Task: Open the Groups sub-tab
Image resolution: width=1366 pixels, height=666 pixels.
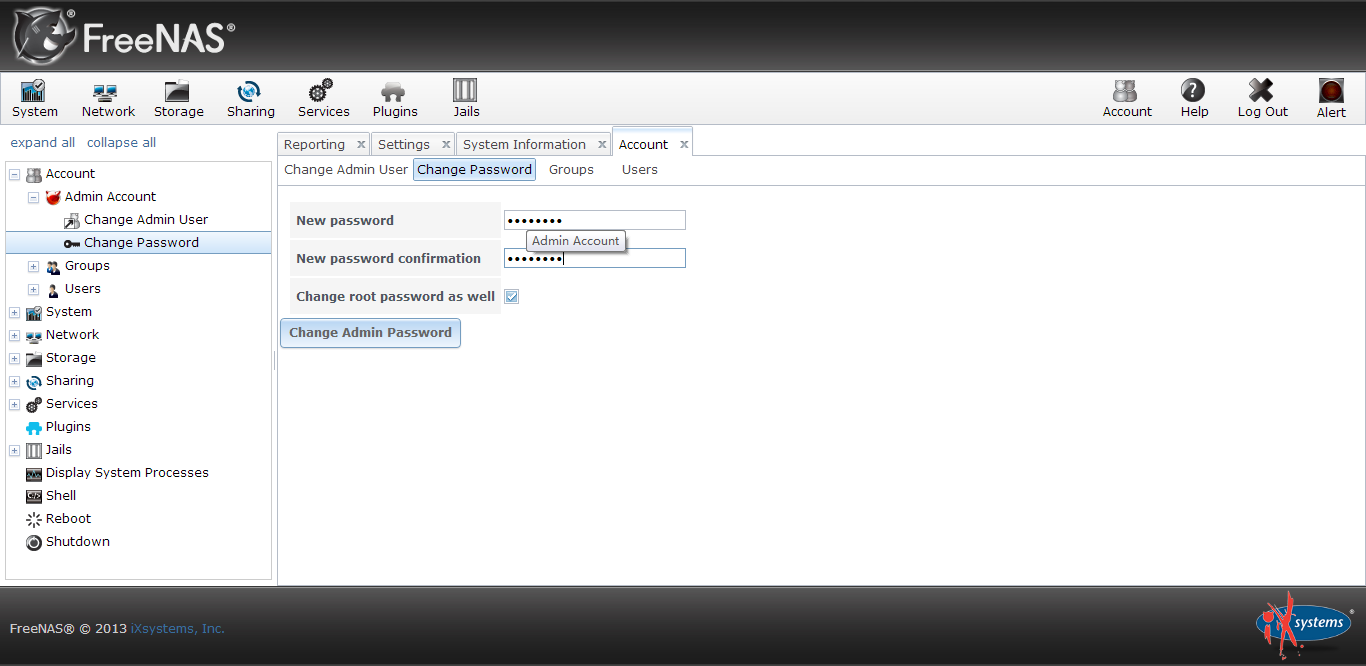Action: (571, 170)
